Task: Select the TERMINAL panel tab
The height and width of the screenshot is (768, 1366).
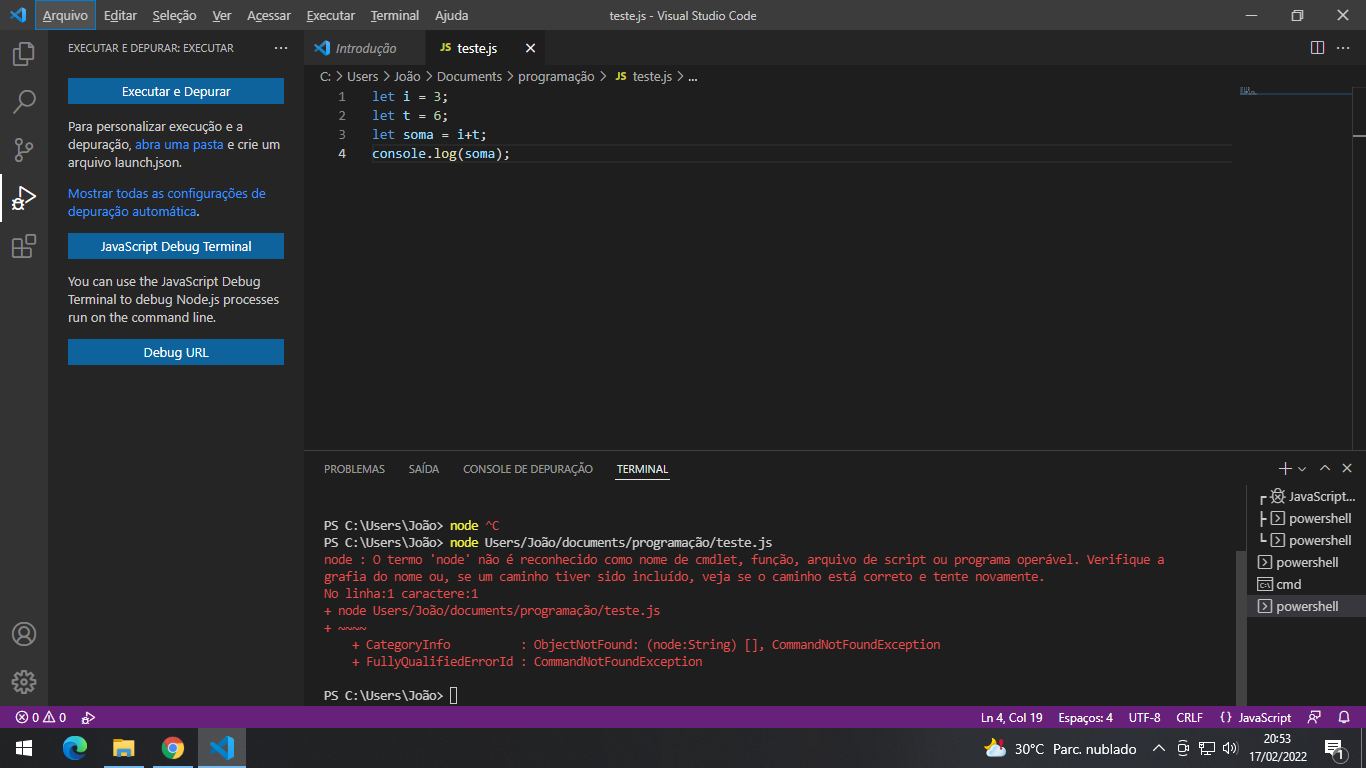Action: tap(642, 469)
